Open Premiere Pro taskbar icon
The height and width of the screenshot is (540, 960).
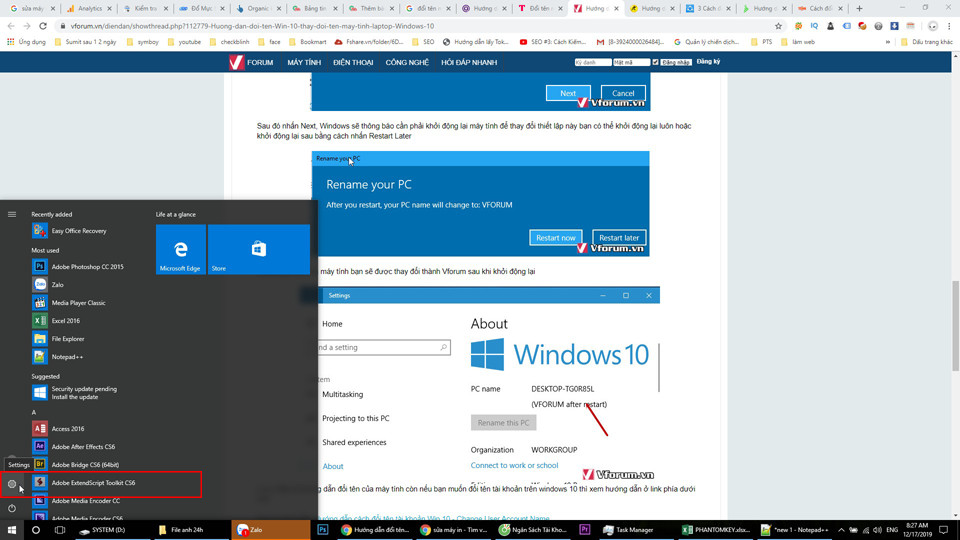[585, 530]
